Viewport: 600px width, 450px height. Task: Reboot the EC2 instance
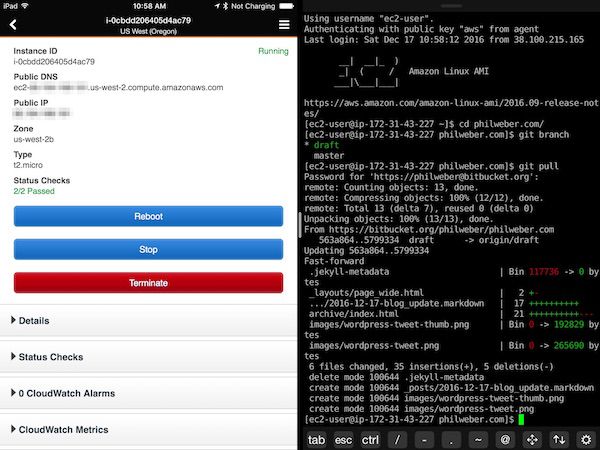148,216
